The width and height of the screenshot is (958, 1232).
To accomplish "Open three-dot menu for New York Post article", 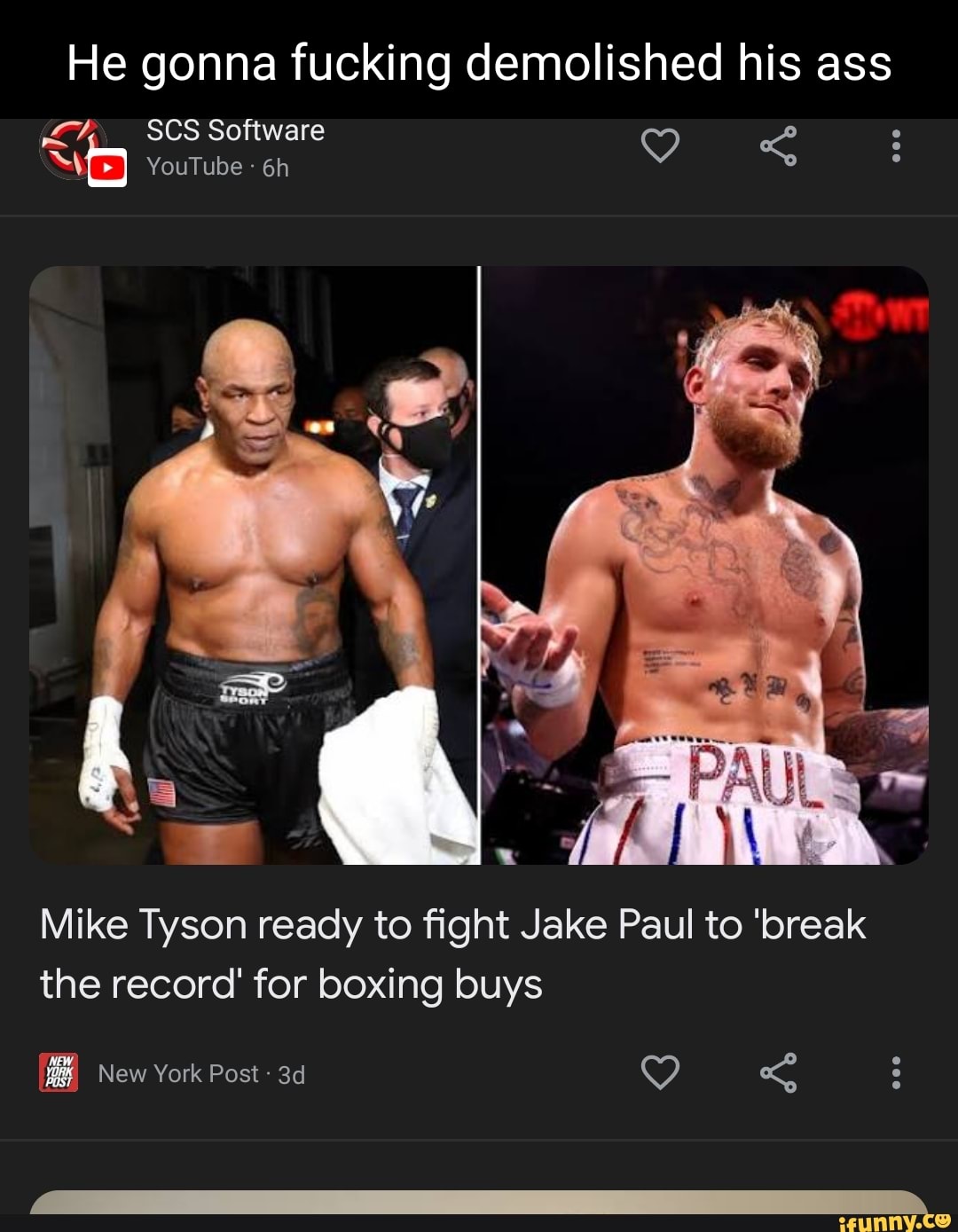I will click(x=896, y=1072).
